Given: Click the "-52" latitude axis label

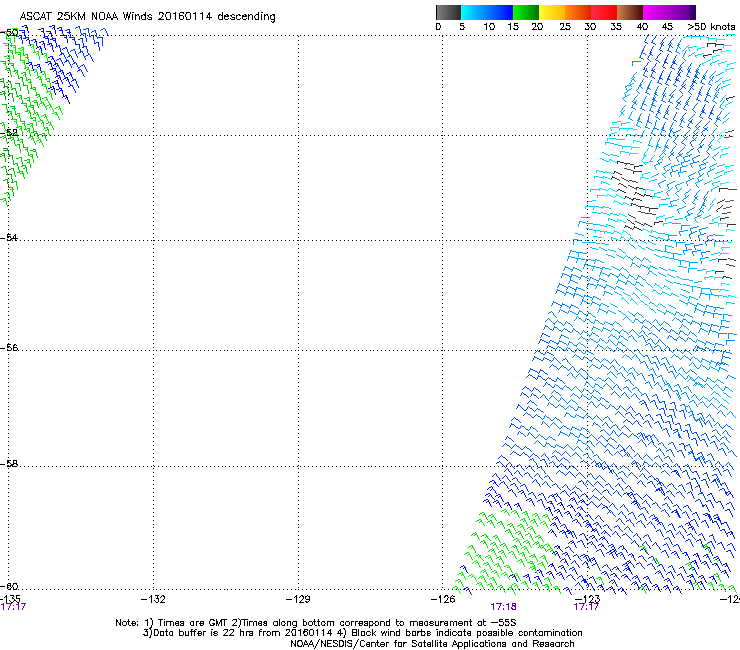Looking at the screenshot, I should coord(9,133).
